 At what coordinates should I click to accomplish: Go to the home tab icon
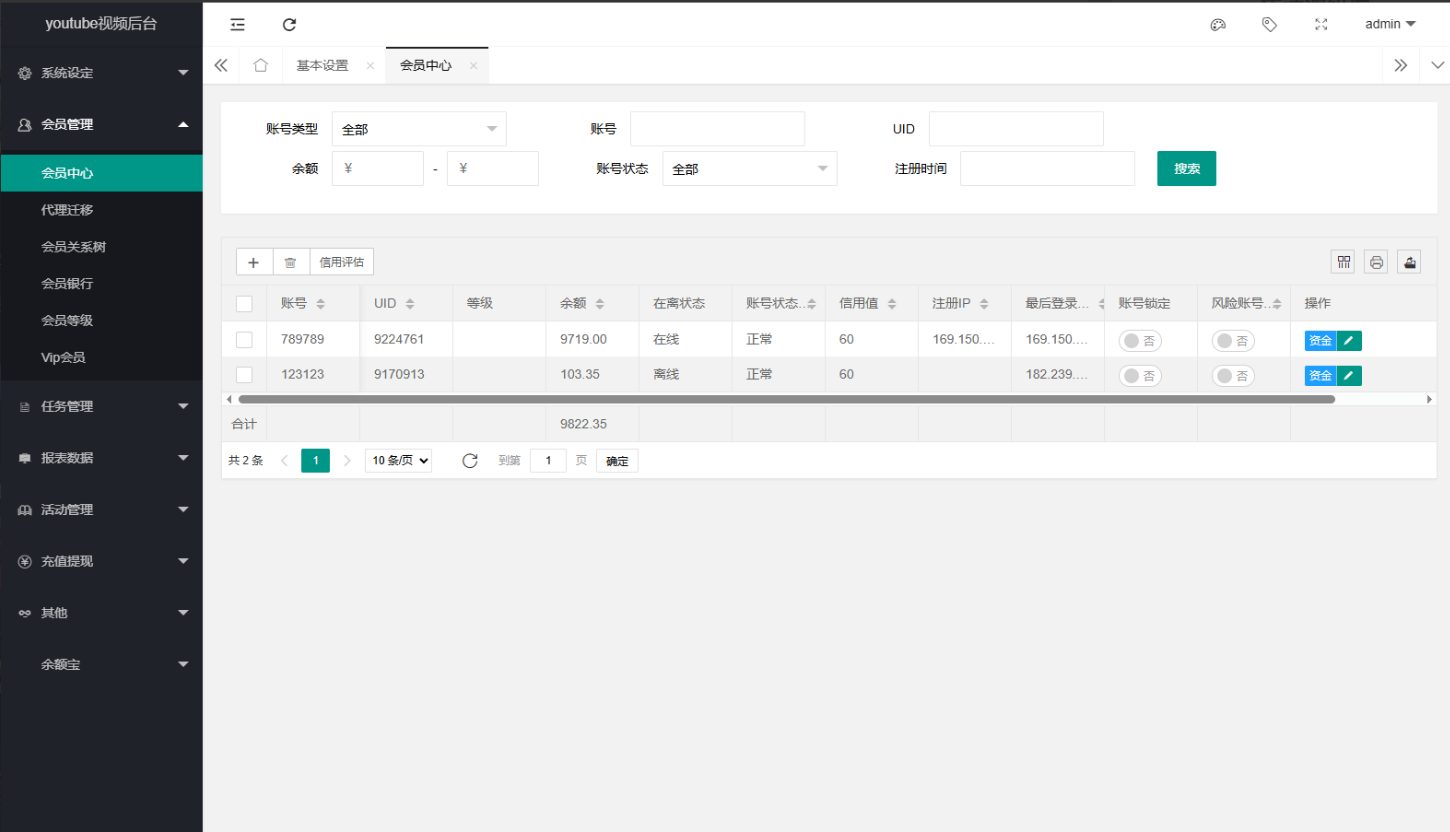point(260,65)
